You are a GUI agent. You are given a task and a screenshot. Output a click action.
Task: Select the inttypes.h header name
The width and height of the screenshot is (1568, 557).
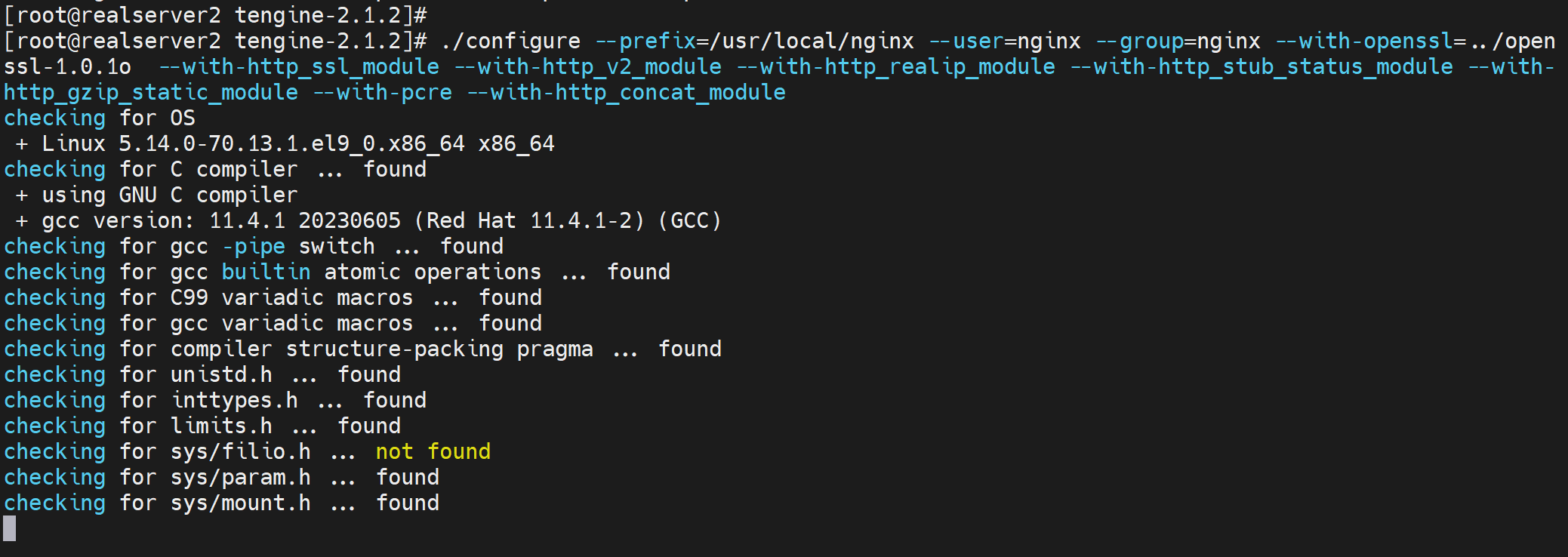234,400
